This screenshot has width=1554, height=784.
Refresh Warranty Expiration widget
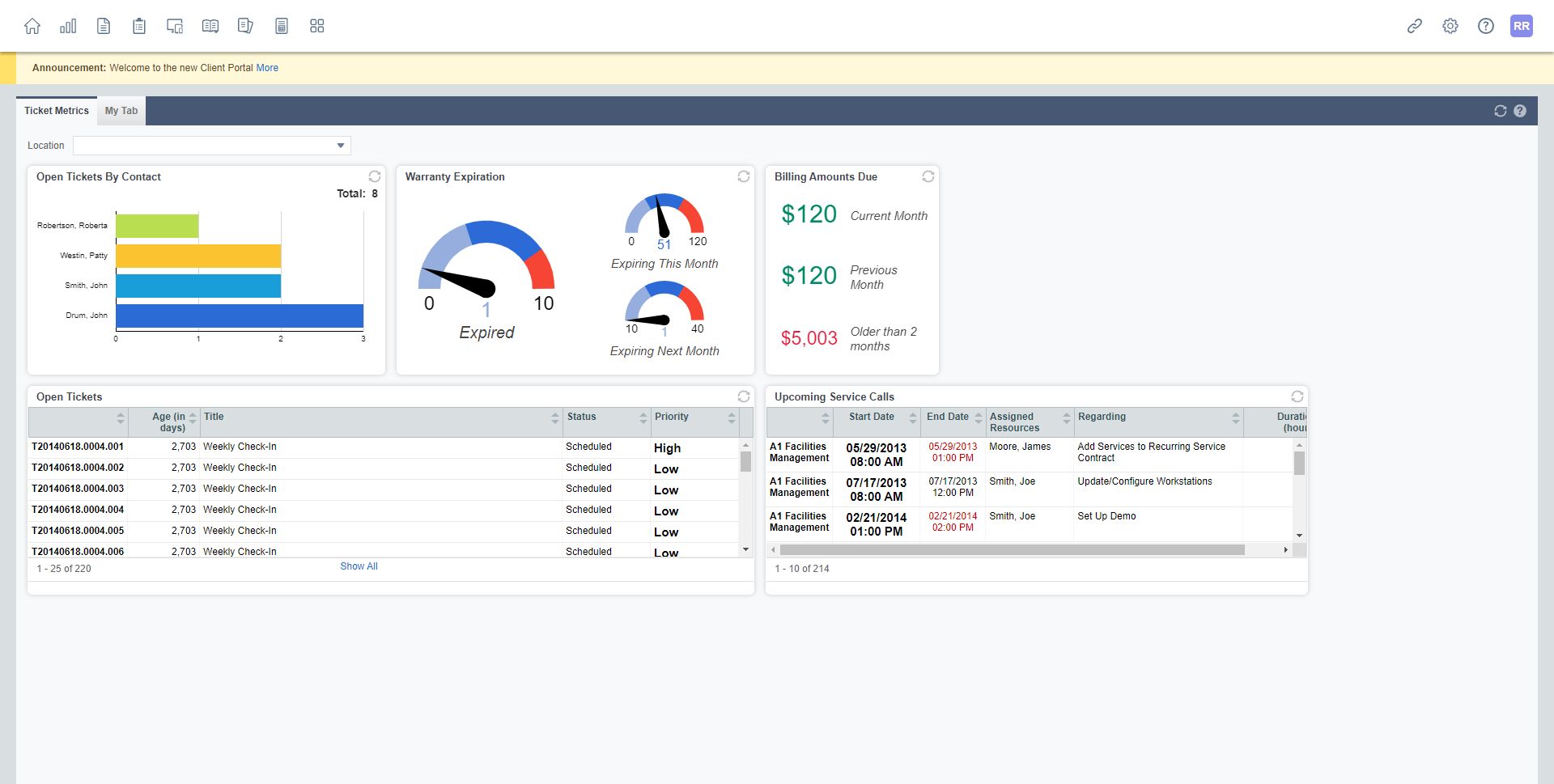(x=744, y=176)
